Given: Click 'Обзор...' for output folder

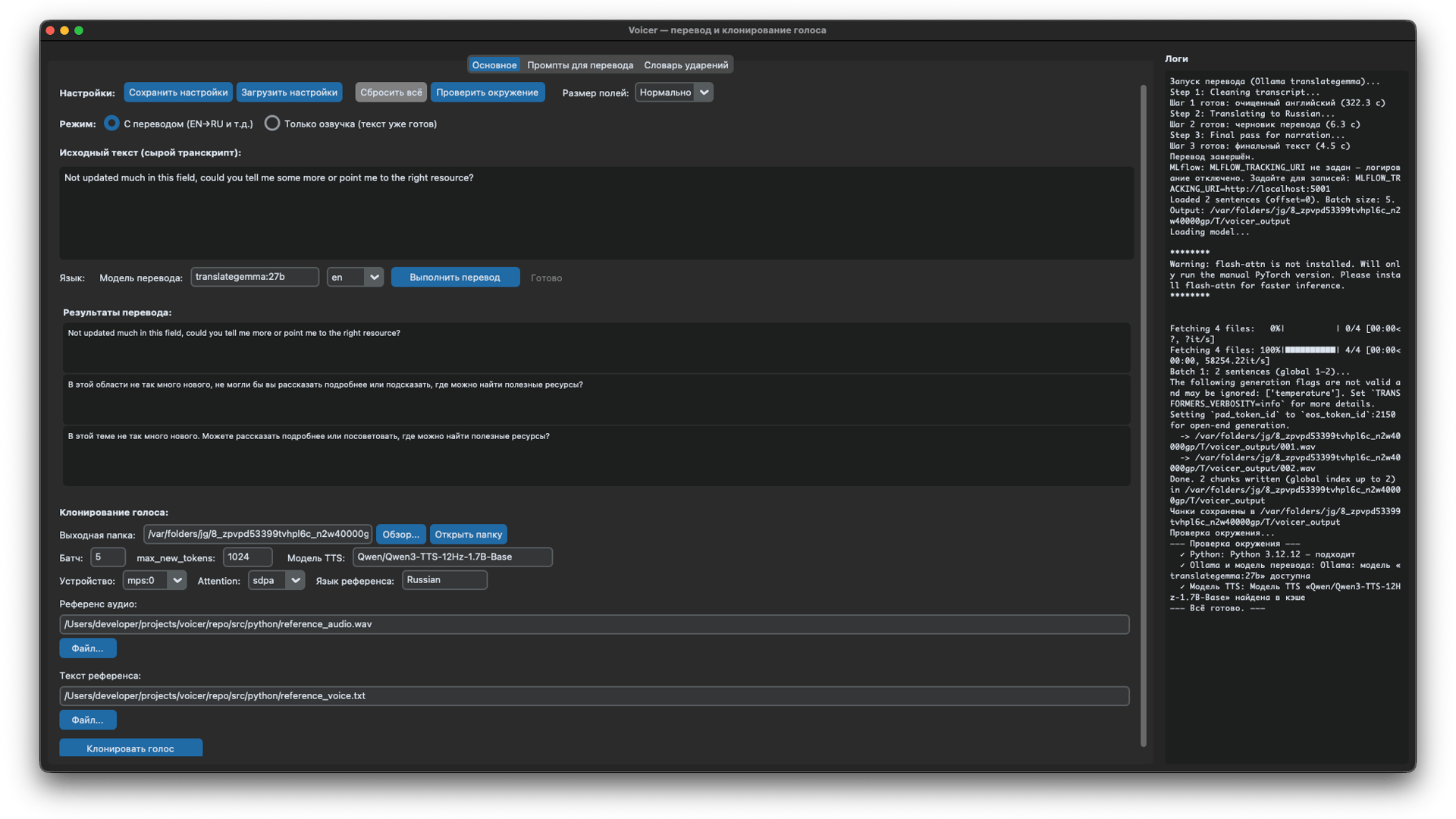Looking at the screenshot, I should pyautogui.click(x=400, y=535).
